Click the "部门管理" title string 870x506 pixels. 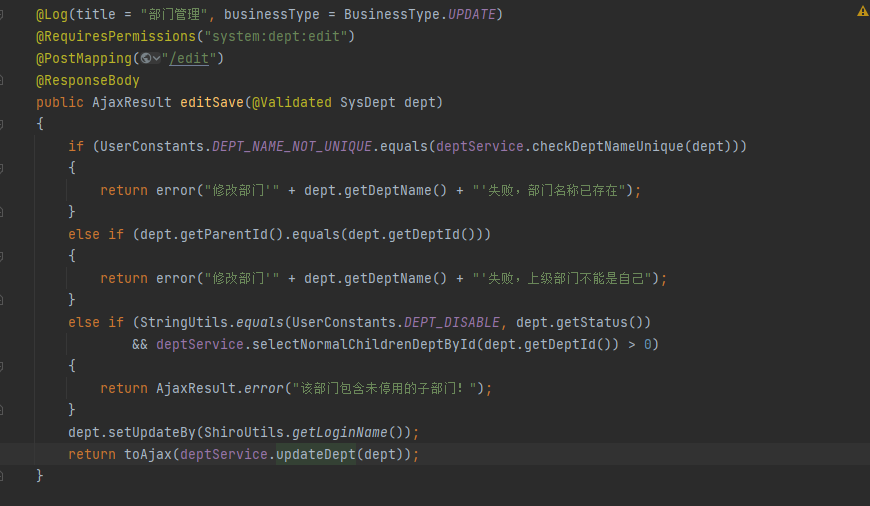(174, 14)
